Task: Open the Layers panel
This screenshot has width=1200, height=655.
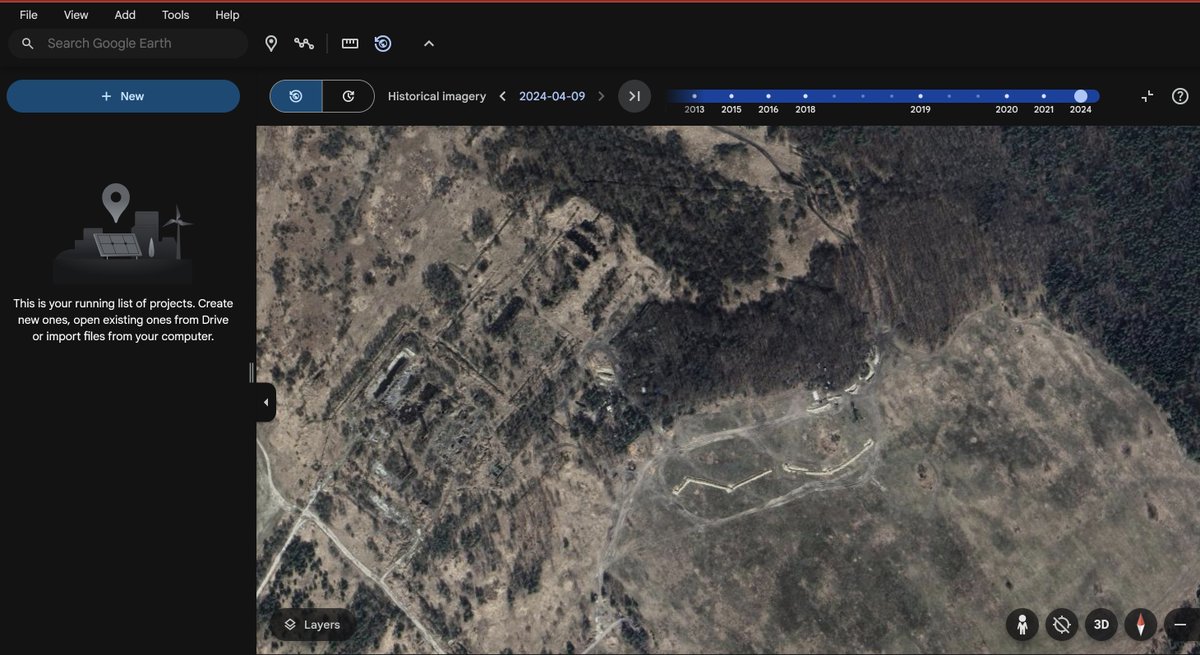Action: (312, 624)
